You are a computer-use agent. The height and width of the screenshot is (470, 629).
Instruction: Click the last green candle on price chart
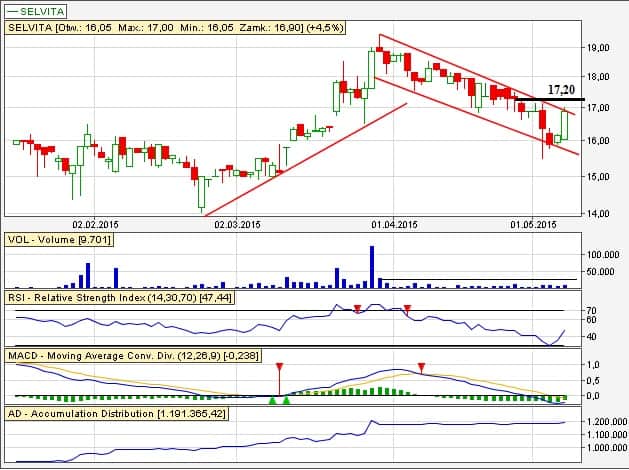[566, 123]
